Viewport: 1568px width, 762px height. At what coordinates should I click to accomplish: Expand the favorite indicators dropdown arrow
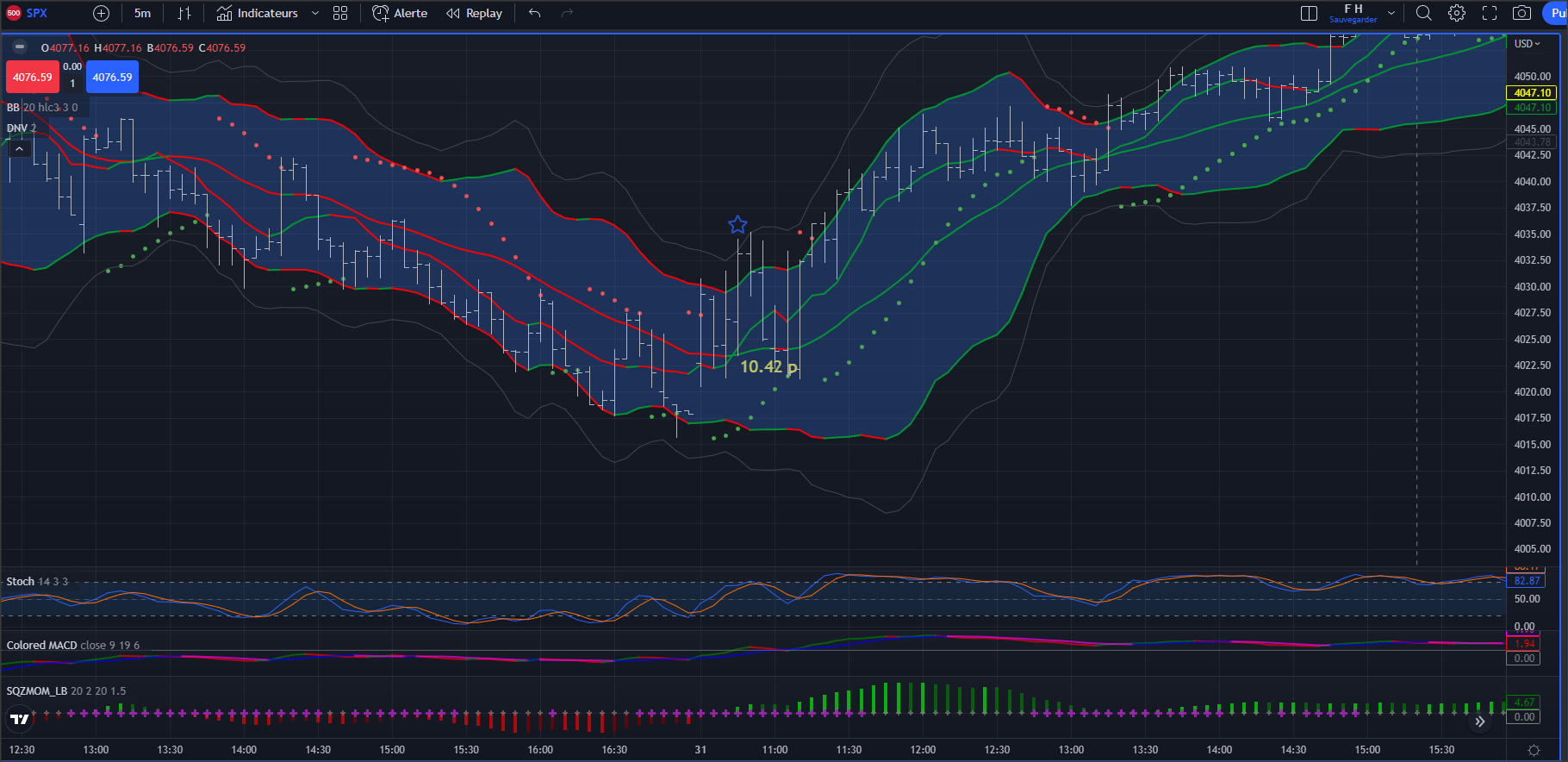click(x=315, y=13)
